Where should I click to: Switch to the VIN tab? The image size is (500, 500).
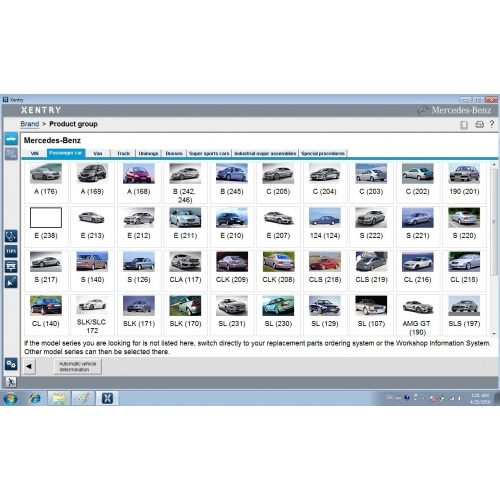(35, 153)
